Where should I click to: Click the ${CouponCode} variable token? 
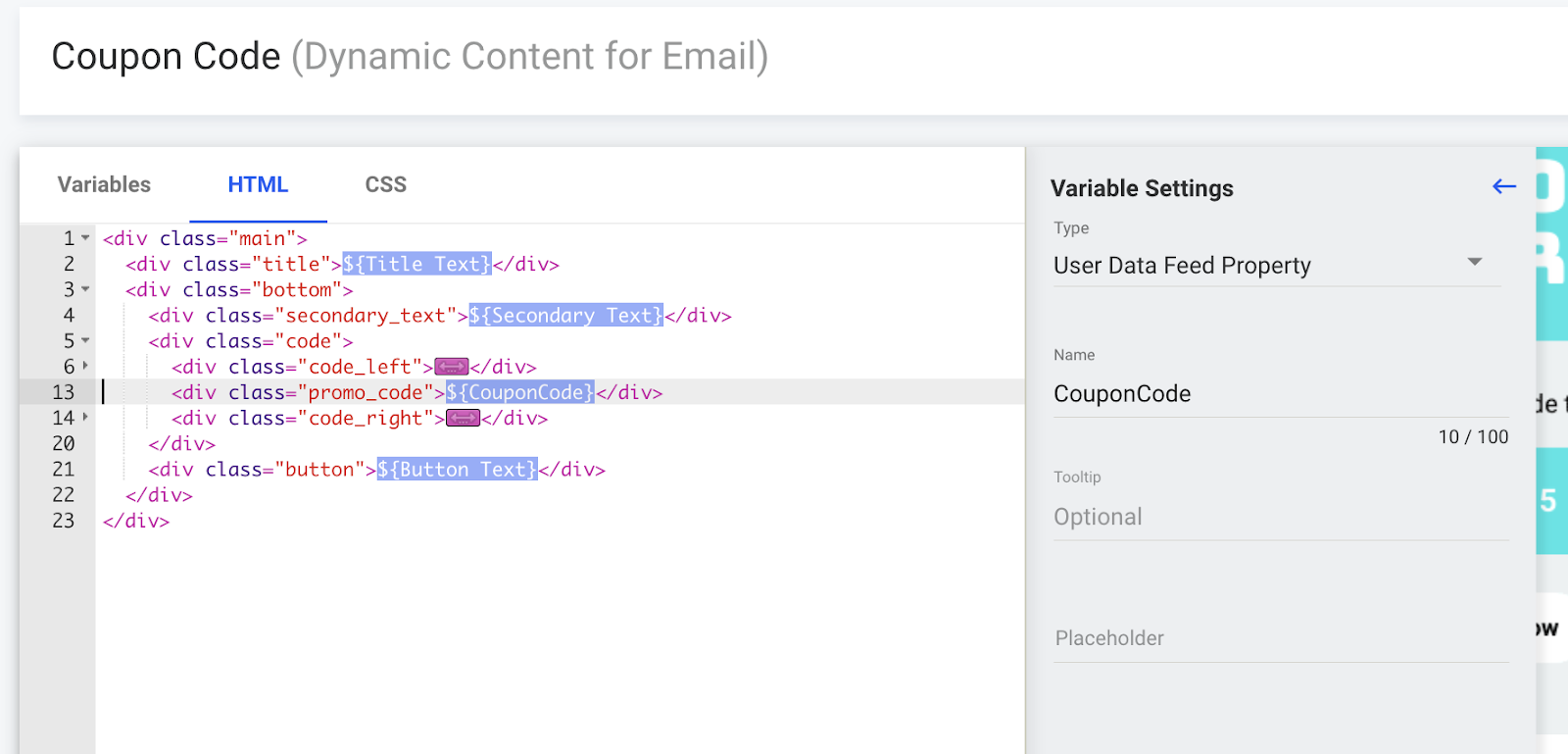[x=519, y=393]
